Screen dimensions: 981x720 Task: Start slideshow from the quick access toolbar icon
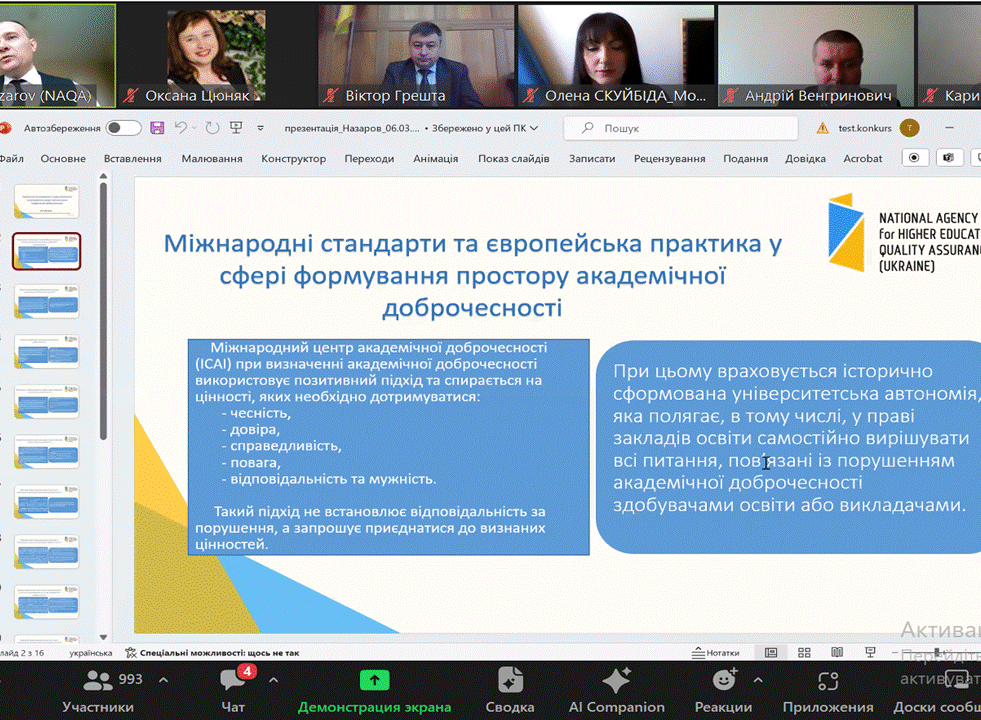pos(236,128)
